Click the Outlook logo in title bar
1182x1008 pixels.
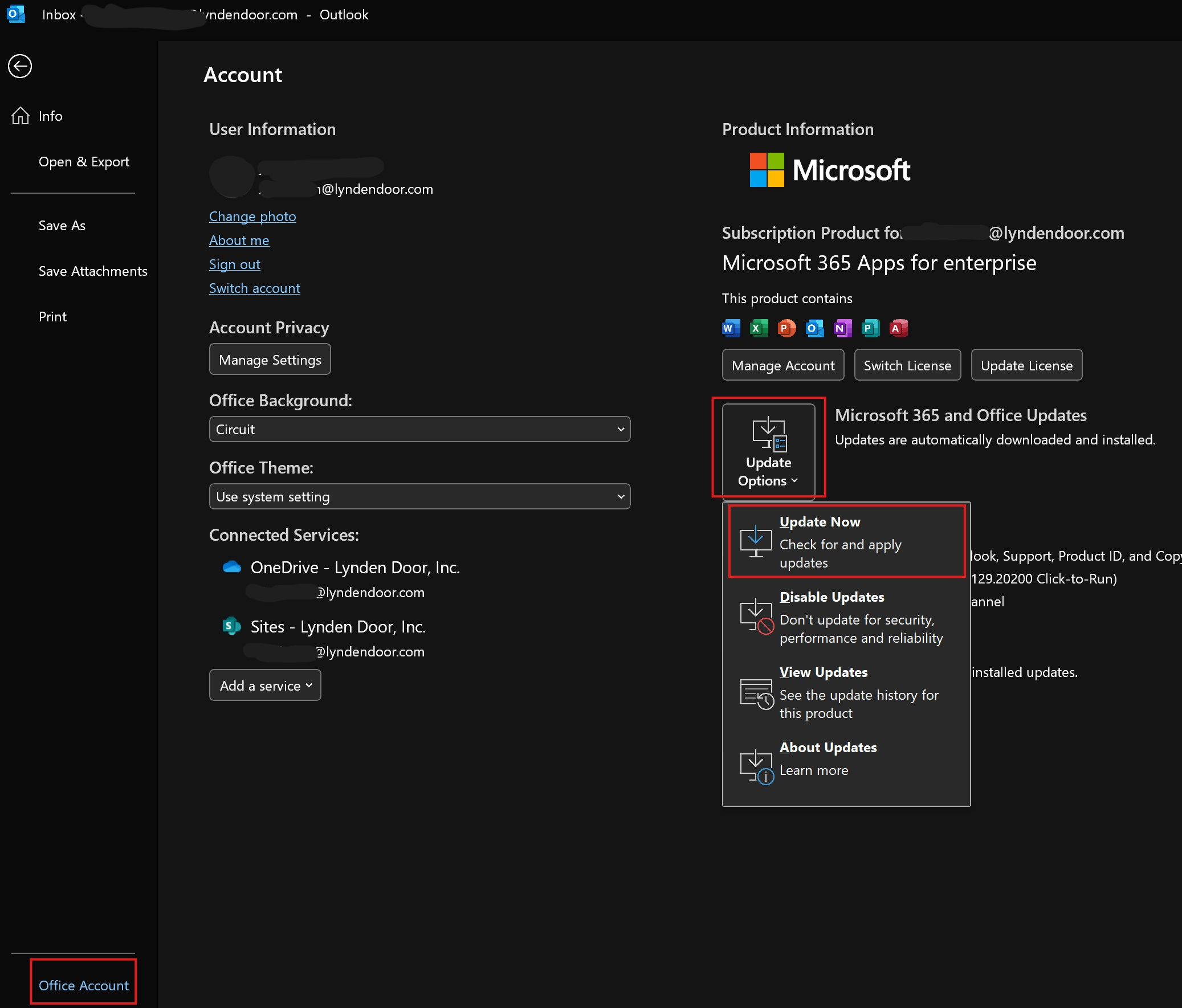[16, 14]
